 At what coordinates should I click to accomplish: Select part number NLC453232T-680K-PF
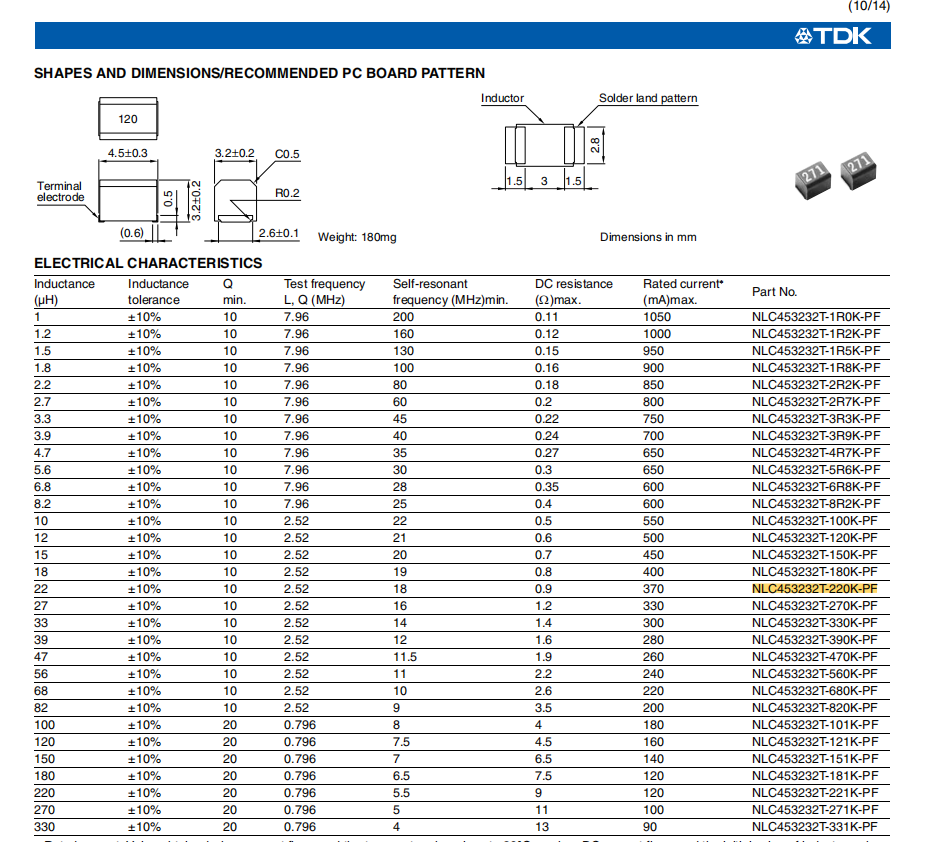coord(814,691)
